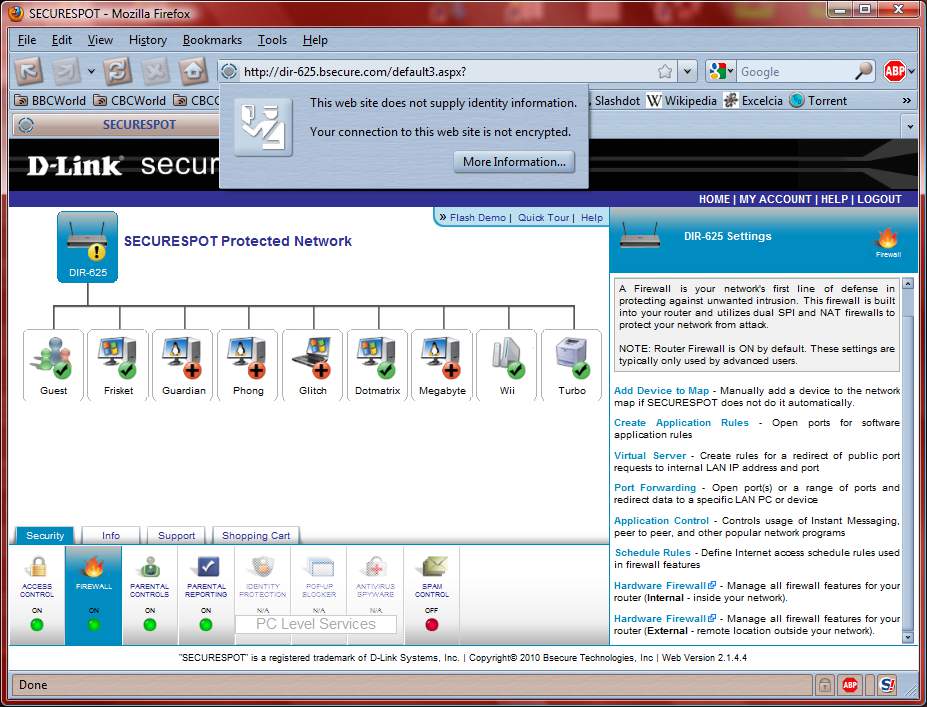The image size is (927, 707).
Task: Switch to the Support tab
Action: pyautogui.click(x=176, y=536)
